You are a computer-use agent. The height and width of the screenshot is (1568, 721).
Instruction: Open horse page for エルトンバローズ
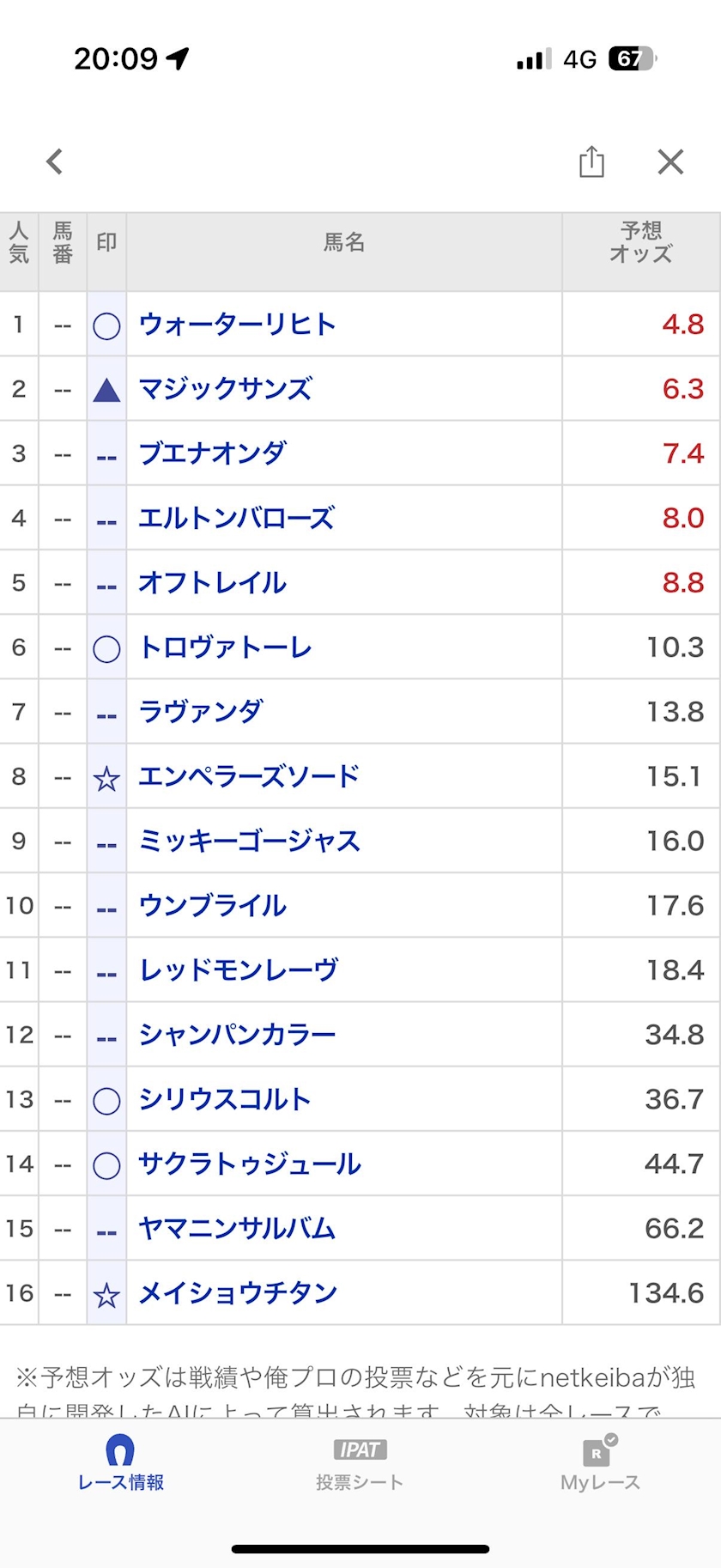[236, 519]
